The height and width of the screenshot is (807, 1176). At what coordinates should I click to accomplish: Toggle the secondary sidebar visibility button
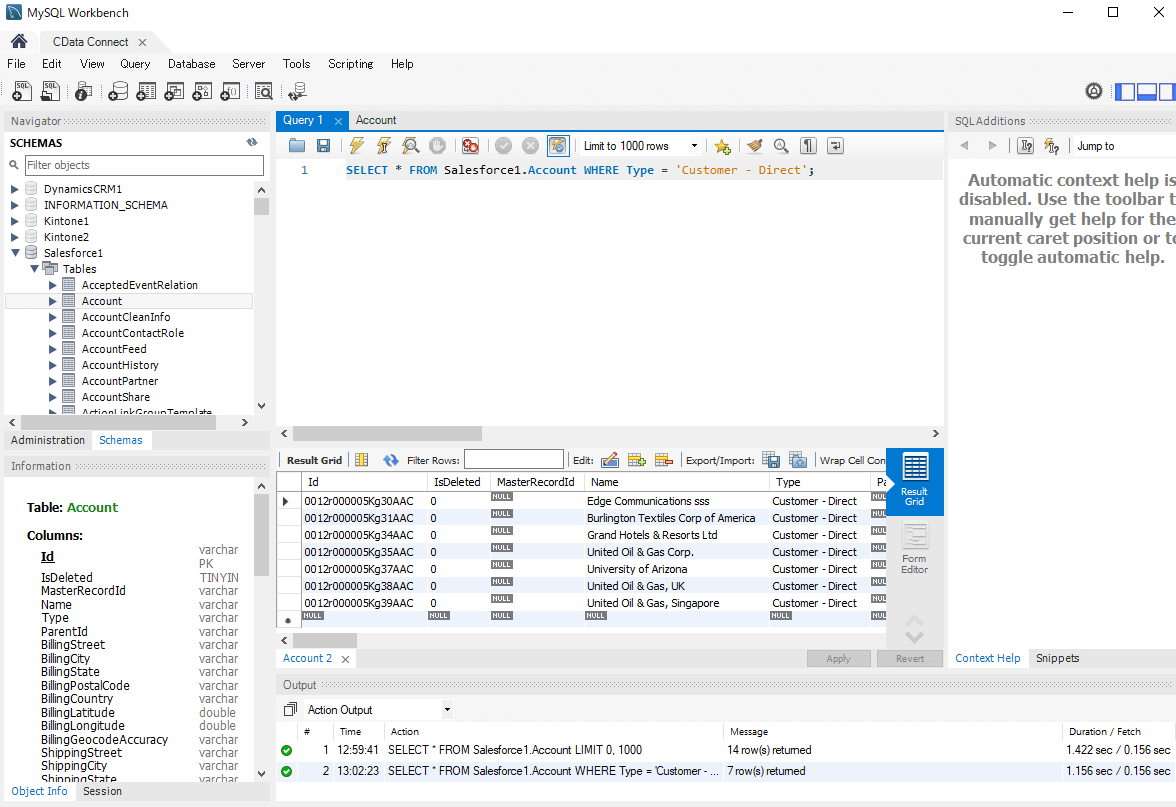click(x=1169, y=92)
